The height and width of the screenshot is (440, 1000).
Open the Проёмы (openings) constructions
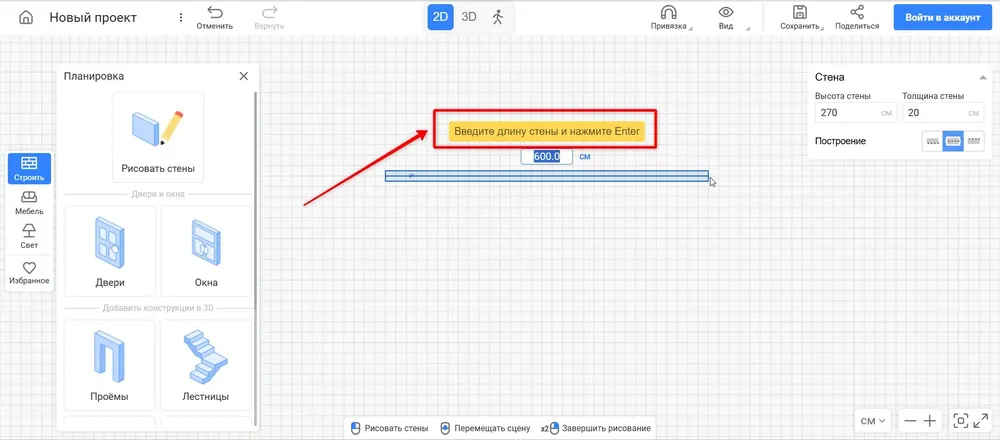click(x=110, y=365)
